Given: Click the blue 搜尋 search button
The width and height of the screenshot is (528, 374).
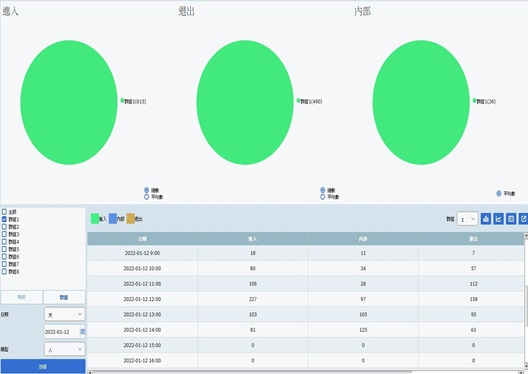Looking at the screenshot, I should pos(43,367).
